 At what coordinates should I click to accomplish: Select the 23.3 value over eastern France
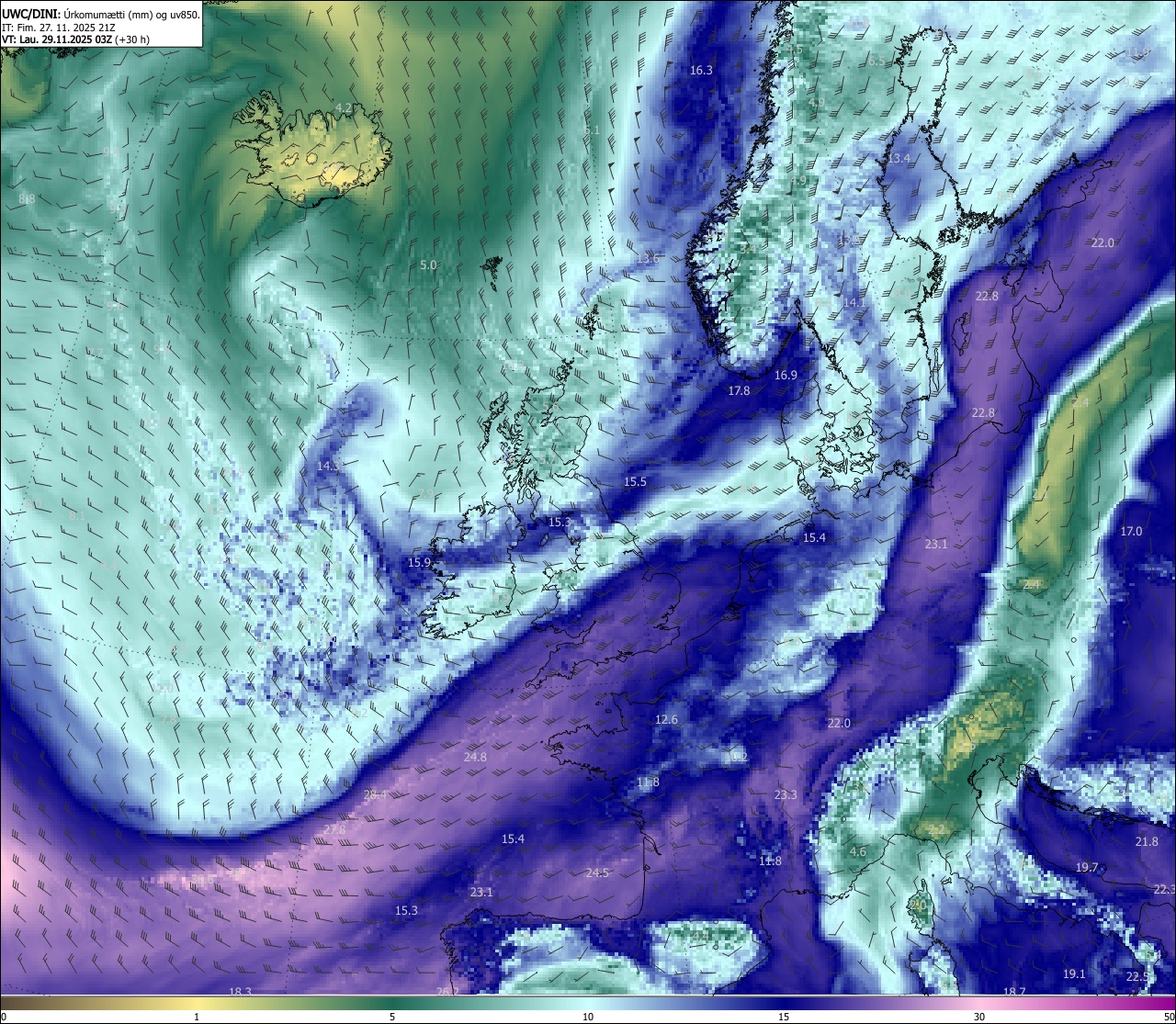coord(786,794)
